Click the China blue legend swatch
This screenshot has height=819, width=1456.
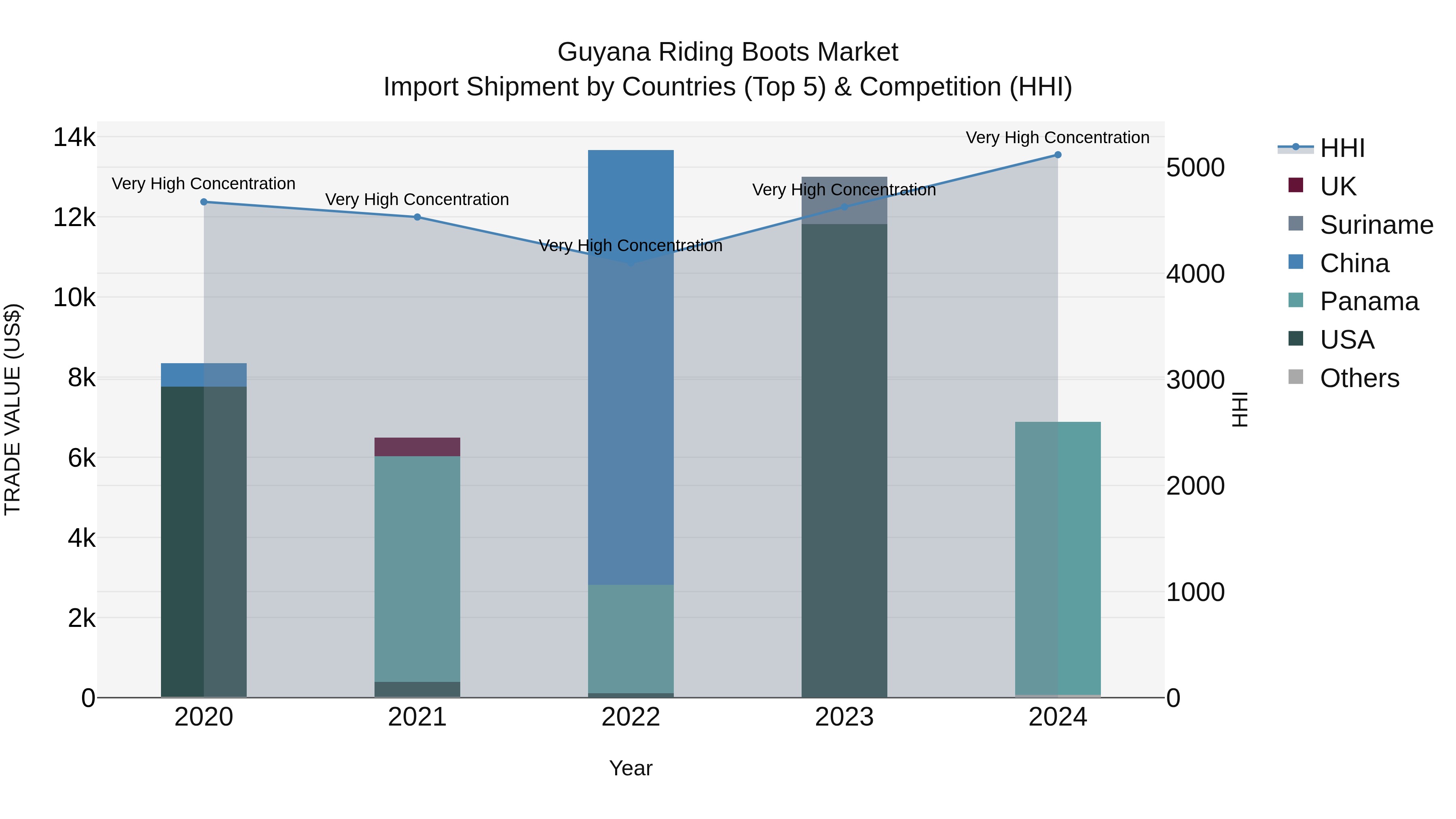point(1295,262)
